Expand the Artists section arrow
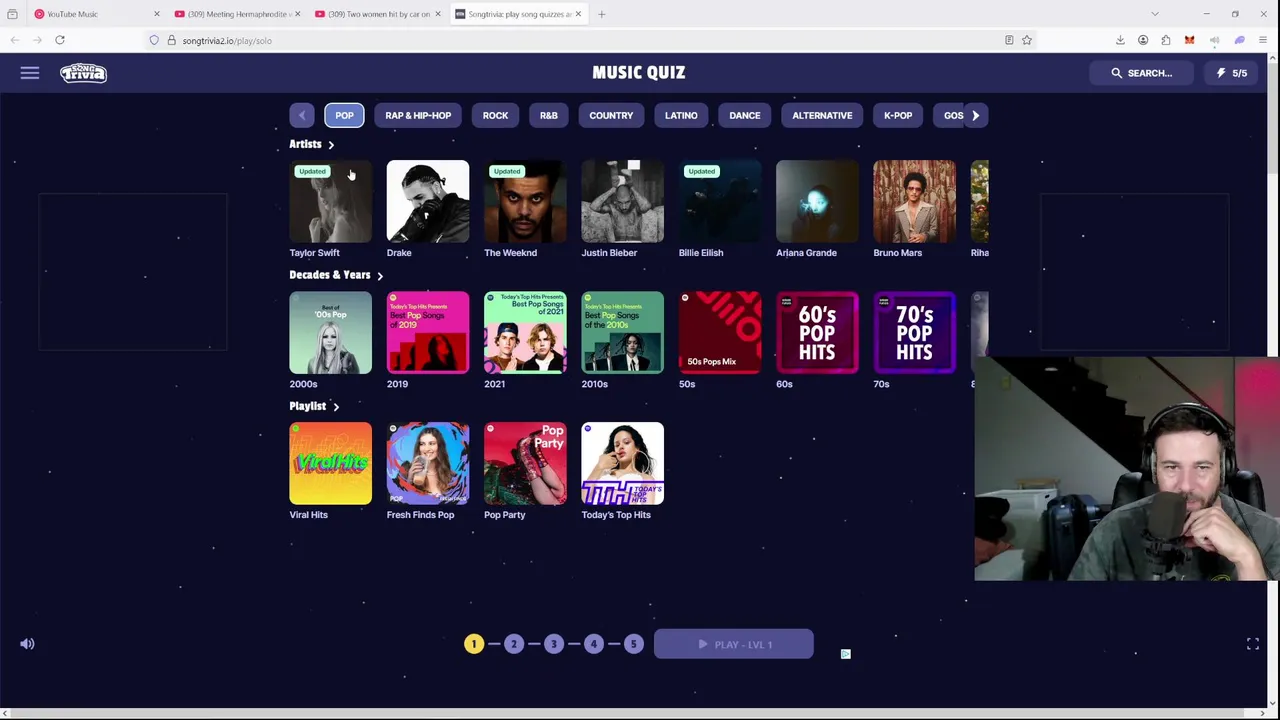Image resolution: width=1280 pixels, height=720 pixels. (331, 145)
